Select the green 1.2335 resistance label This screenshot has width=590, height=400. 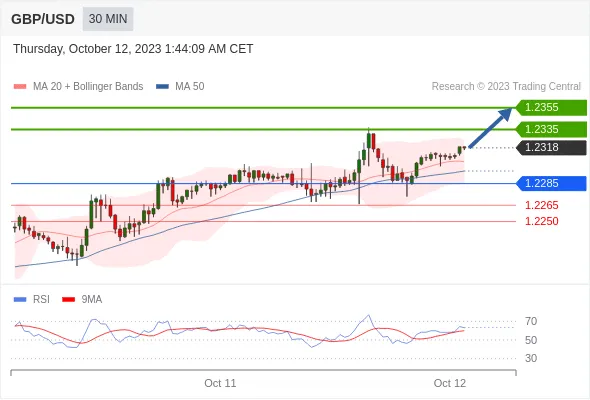pos(551,129)
